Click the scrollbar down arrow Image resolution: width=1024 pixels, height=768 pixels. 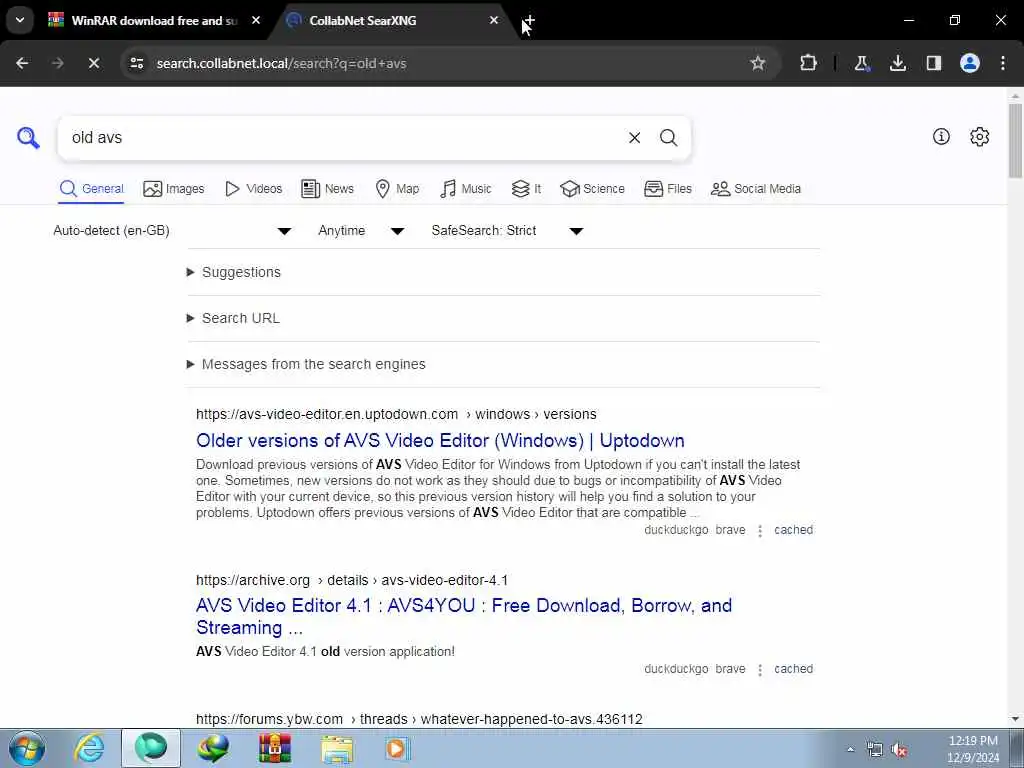click(1015, 719)
